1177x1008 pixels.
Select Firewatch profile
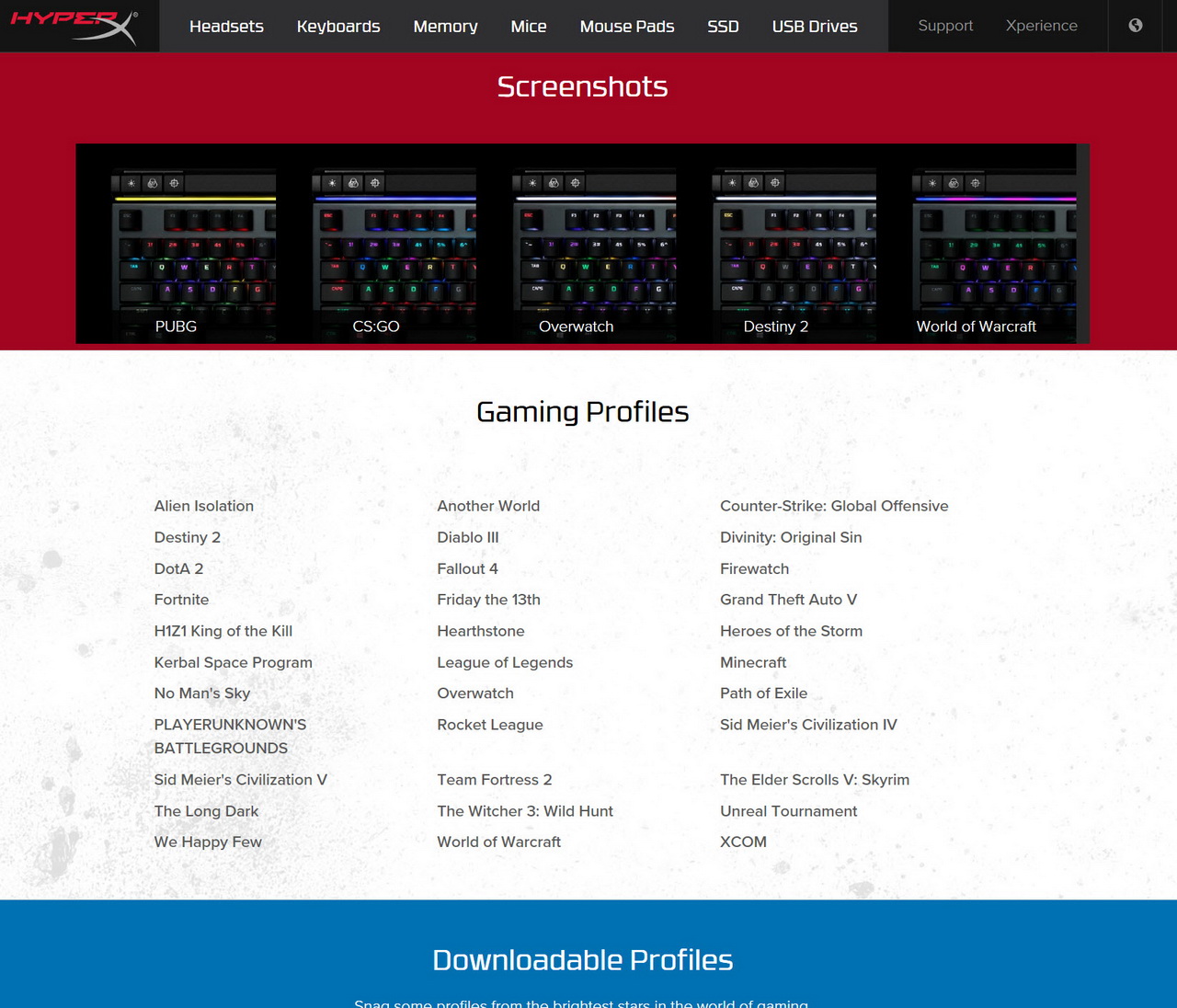point(755,568)
